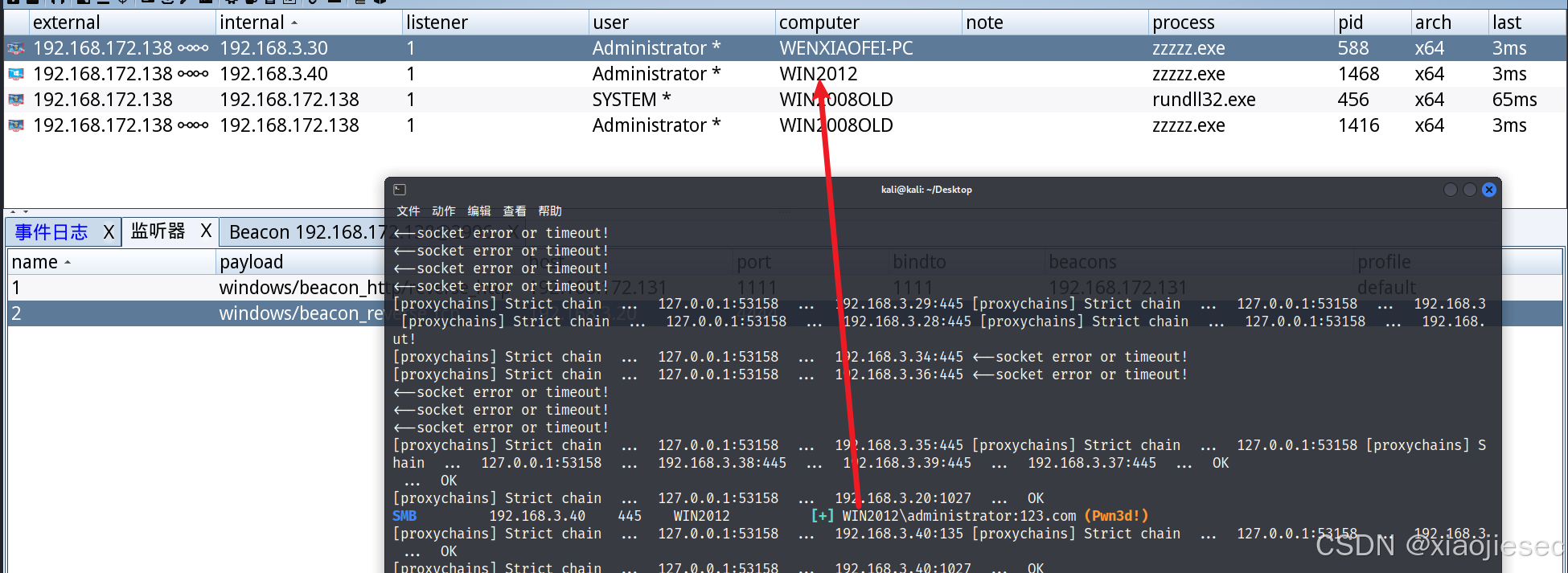The height and width of the screenshot is (573, 1568).
Task: Close the 事件日志 tab with its X
Action: (x=109, y=232)
